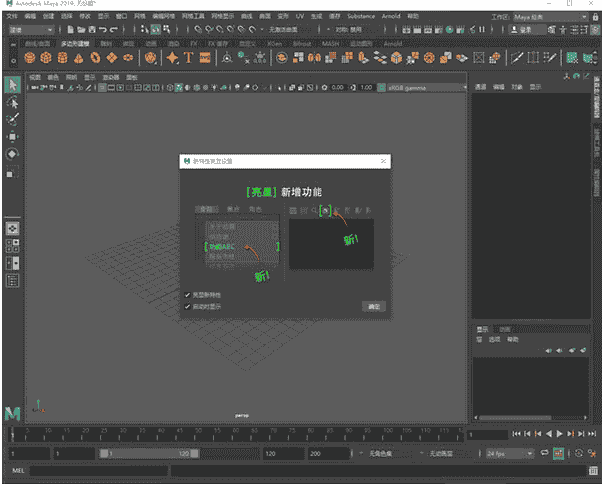Select the Rotate tool in the toolbox
This screenshot has height=484, width=602.
tap(12, 154)
